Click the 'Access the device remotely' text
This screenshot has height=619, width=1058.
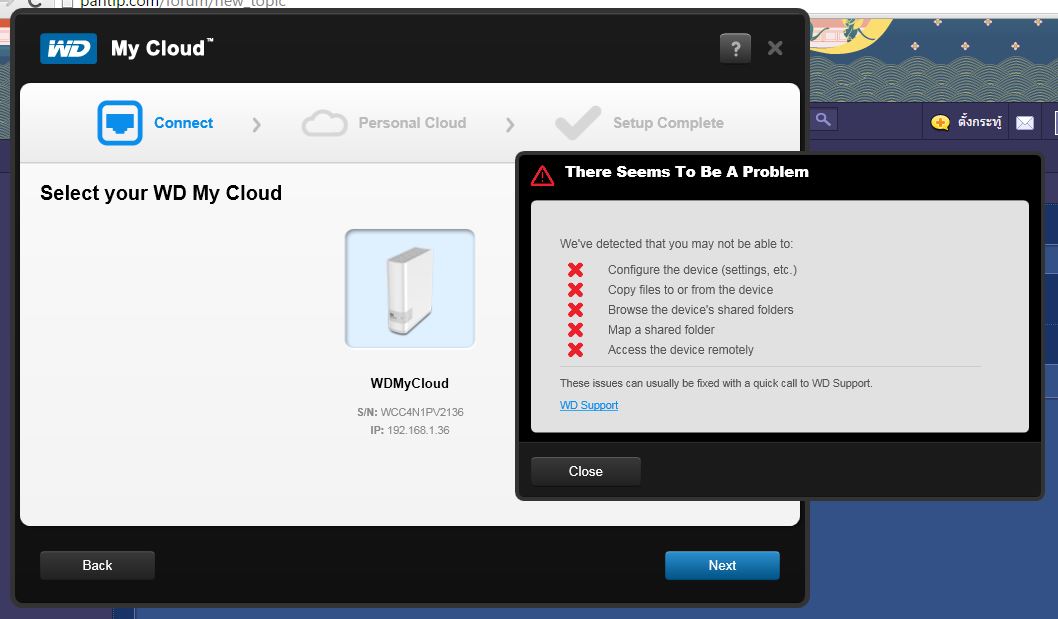pyautogui.click(x=681, y=350)
